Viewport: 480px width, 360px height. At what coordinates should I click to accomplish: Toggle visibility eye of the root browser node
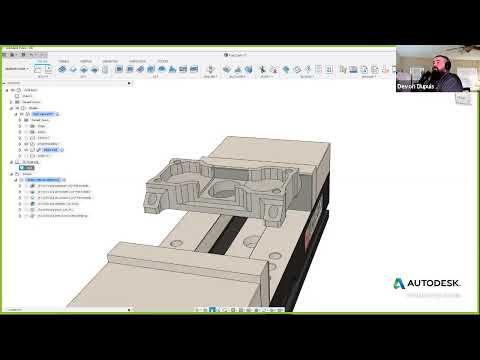13,90
